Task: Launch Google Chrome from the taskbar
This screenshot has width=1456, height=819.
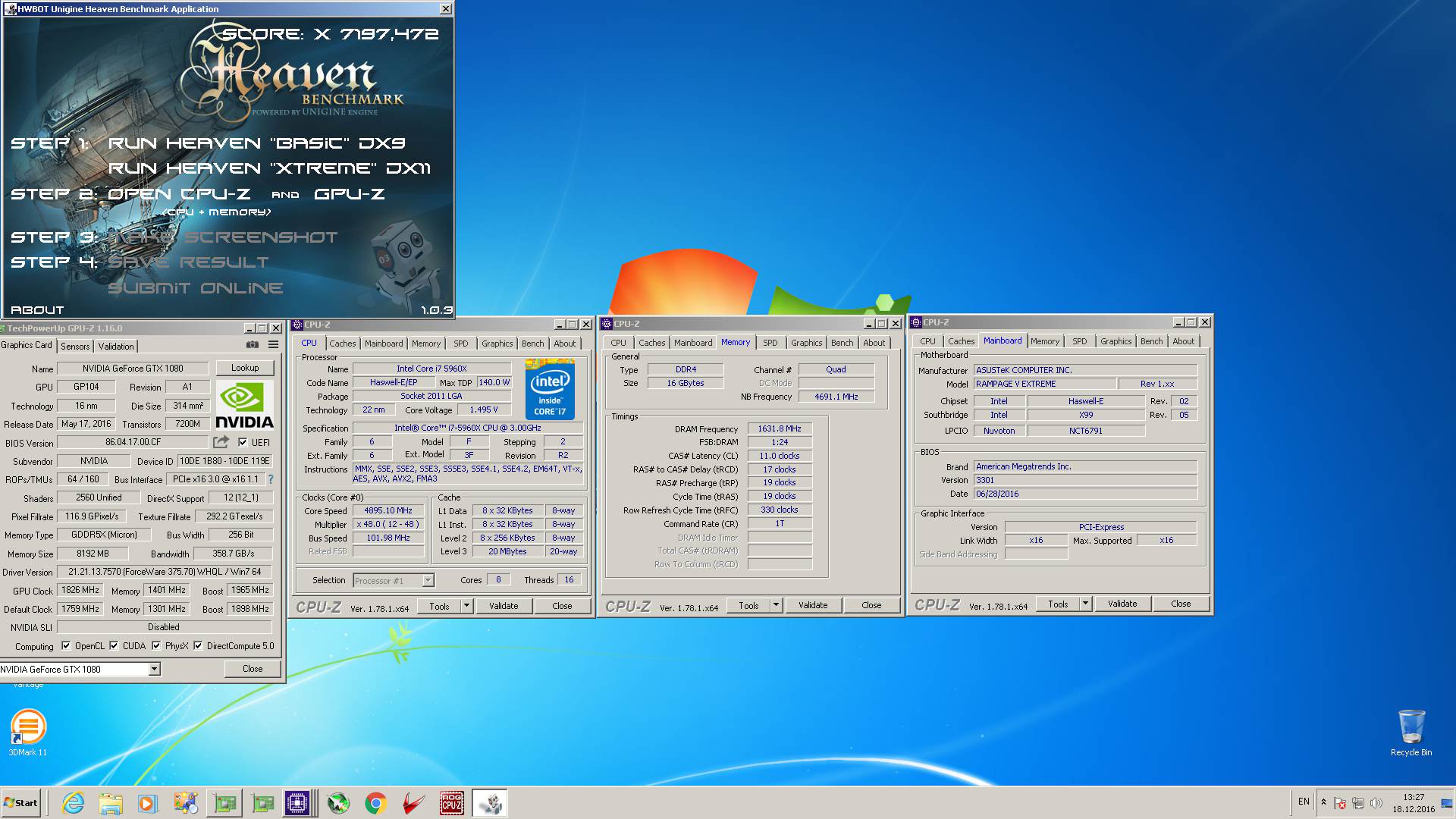Action: click(x=375, y=803)
